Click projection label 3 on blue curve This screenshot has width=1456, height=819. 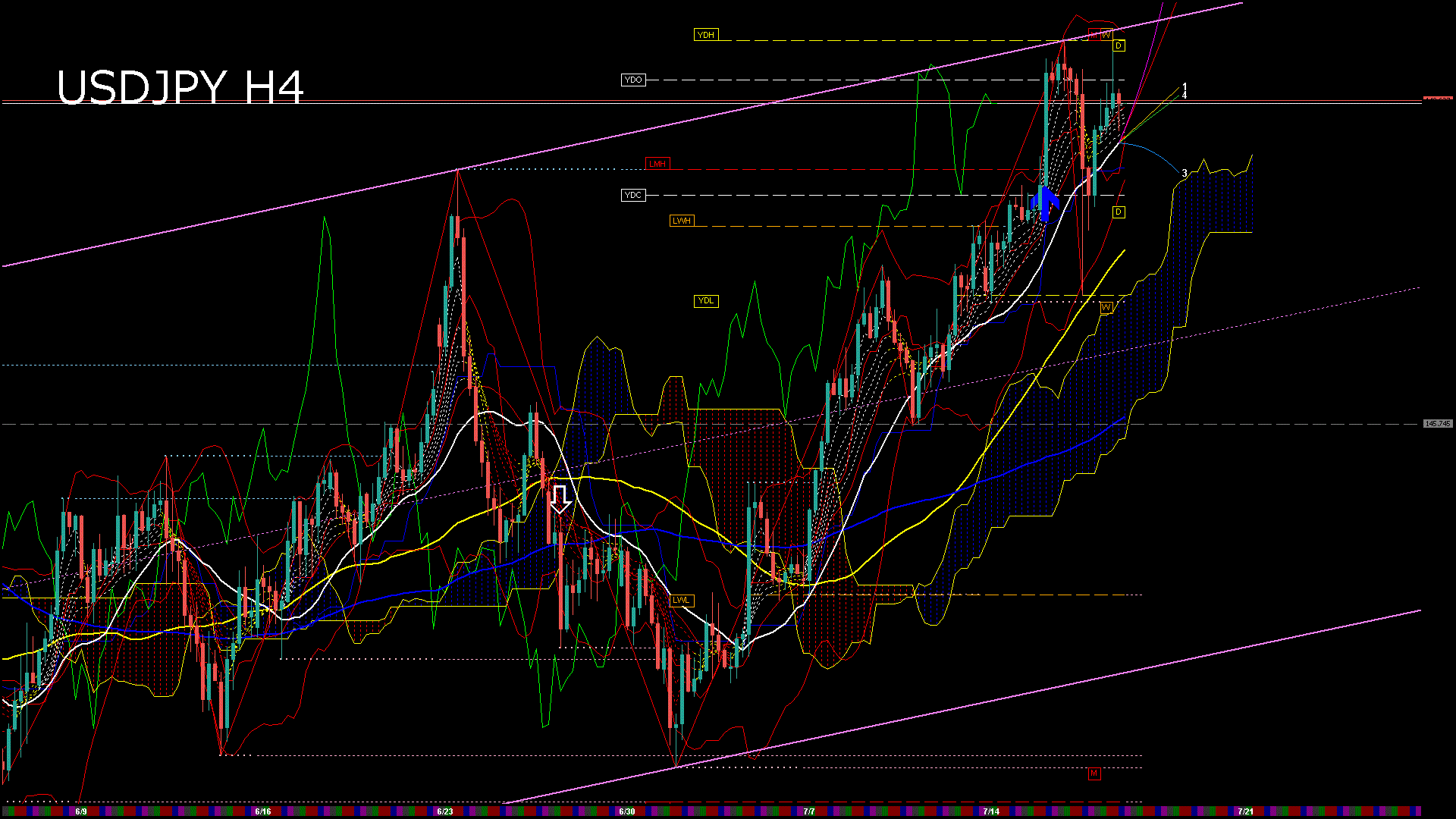click(1185, 174)
